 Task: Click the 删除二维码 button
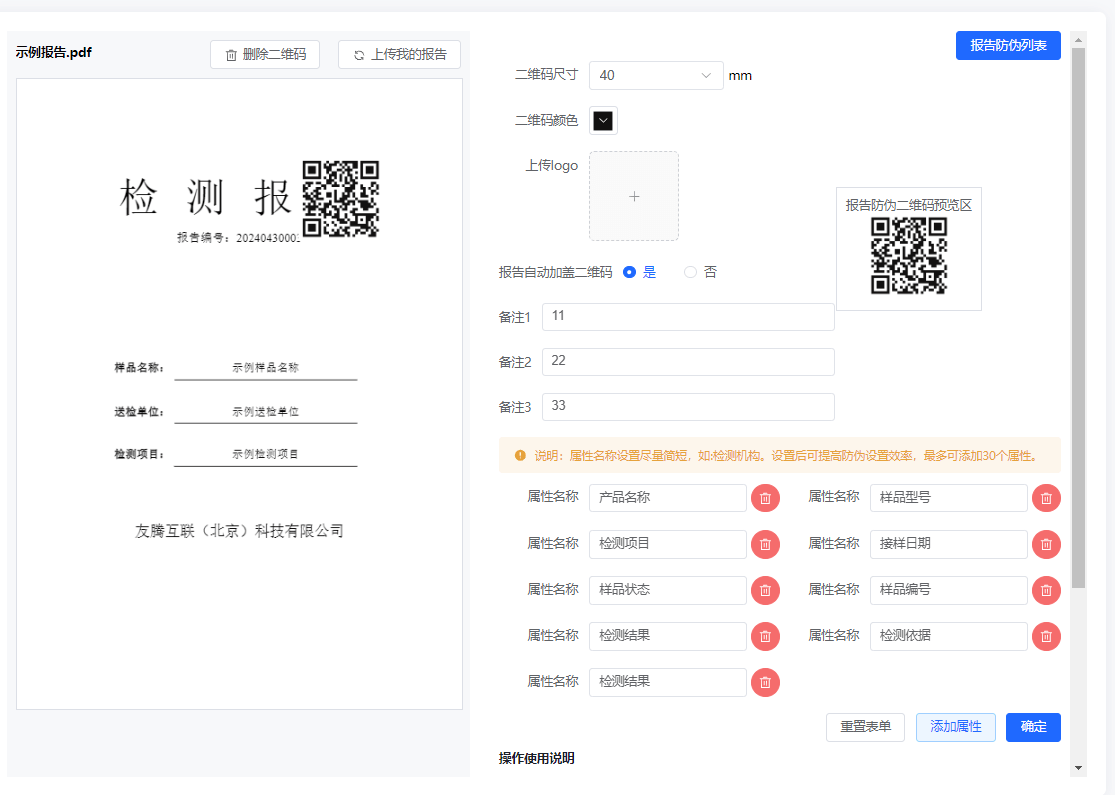[x=265, y=55]
